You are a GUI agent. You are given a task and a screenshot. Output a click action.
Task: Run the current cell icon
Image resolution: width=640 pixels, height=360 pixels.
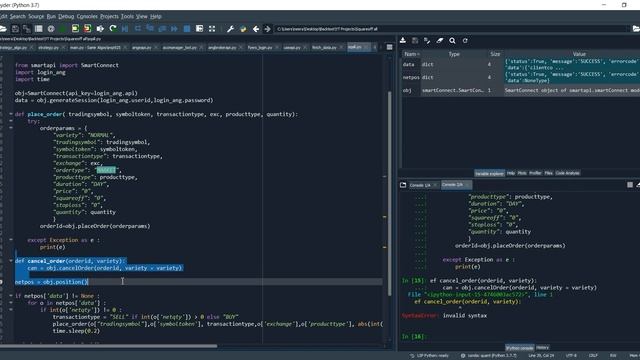pyautogui.click(x=76, y=29)
